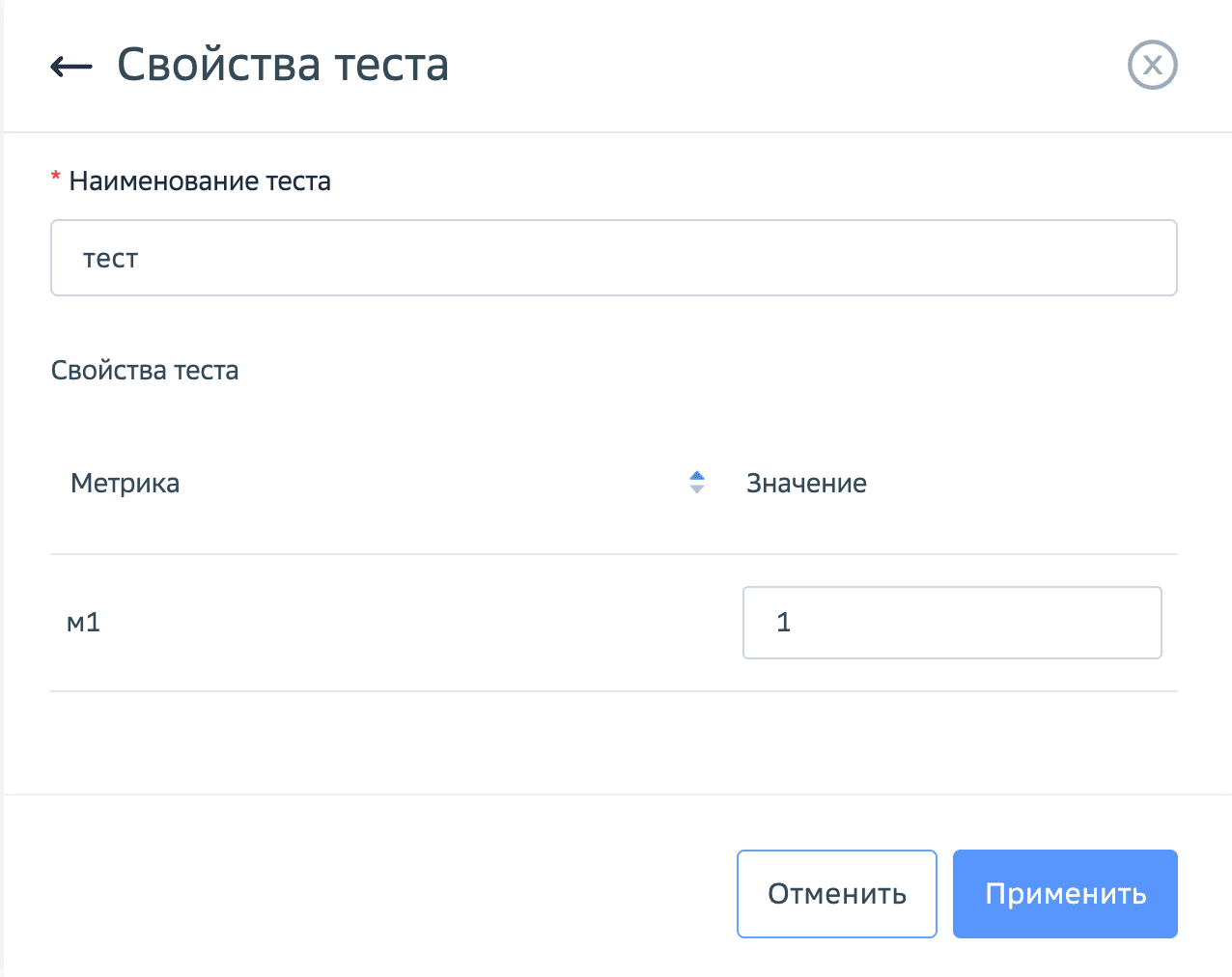Collapse the Свойства теста section
The height and width of the screenshot is (977, 1232).
click(x=145, y=370)
